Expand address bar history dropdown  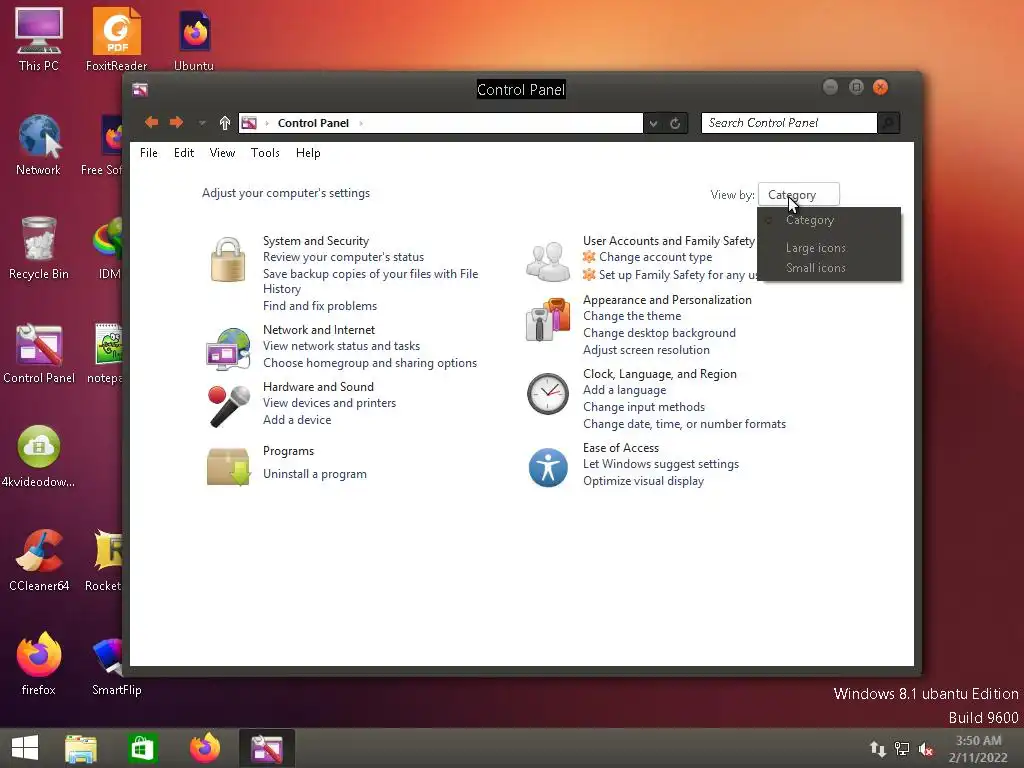pos(653,123)
